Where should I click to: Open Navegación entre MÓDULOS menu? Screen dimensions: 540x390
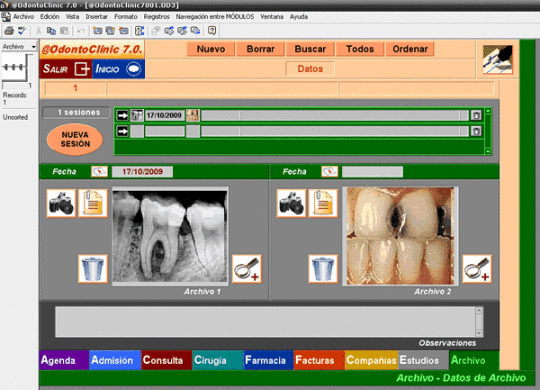(x=215, y=17)
